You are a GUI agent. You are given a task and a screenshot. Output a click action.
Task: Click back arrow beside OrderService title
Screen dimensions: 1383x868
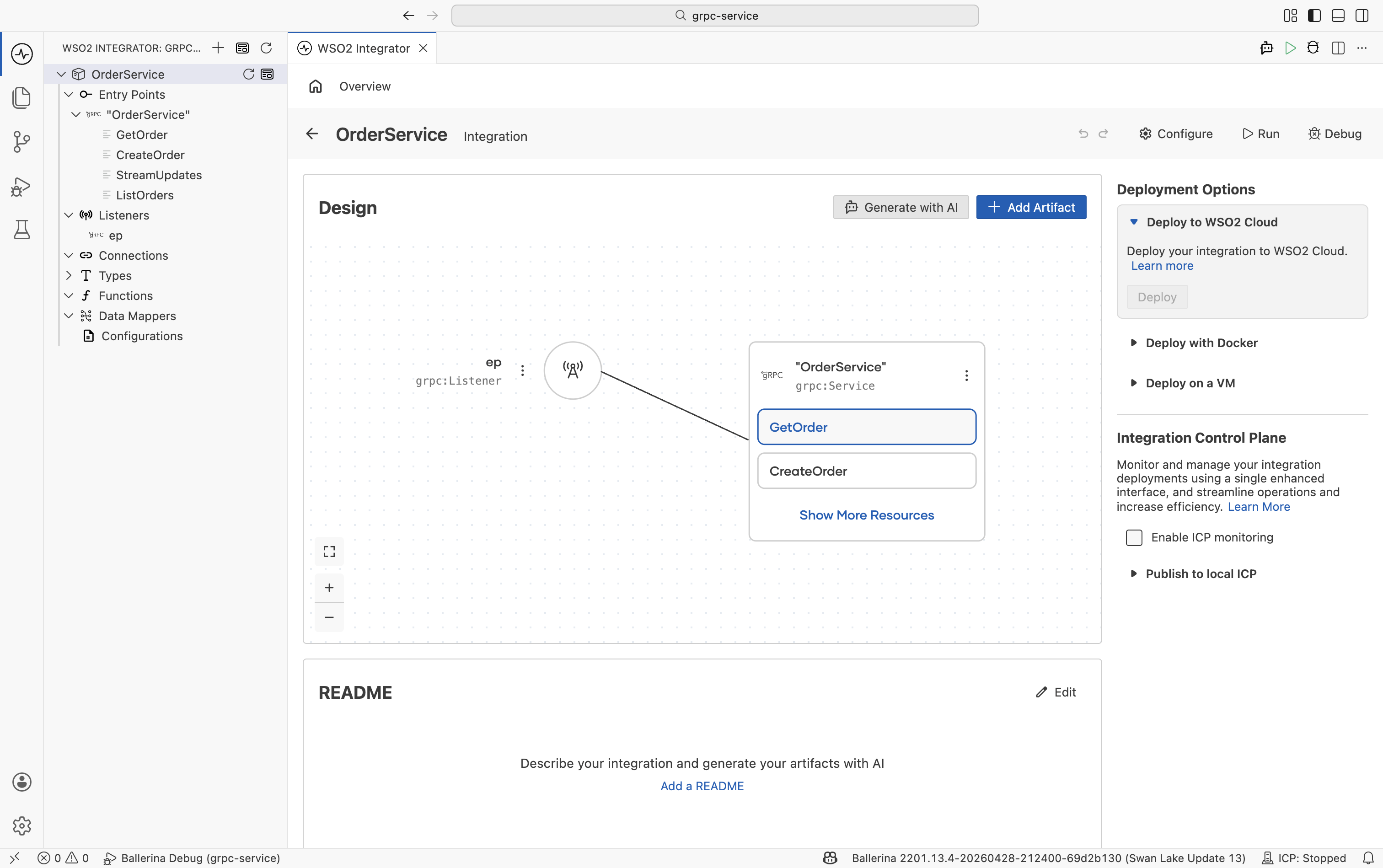[x=312, y=134]
